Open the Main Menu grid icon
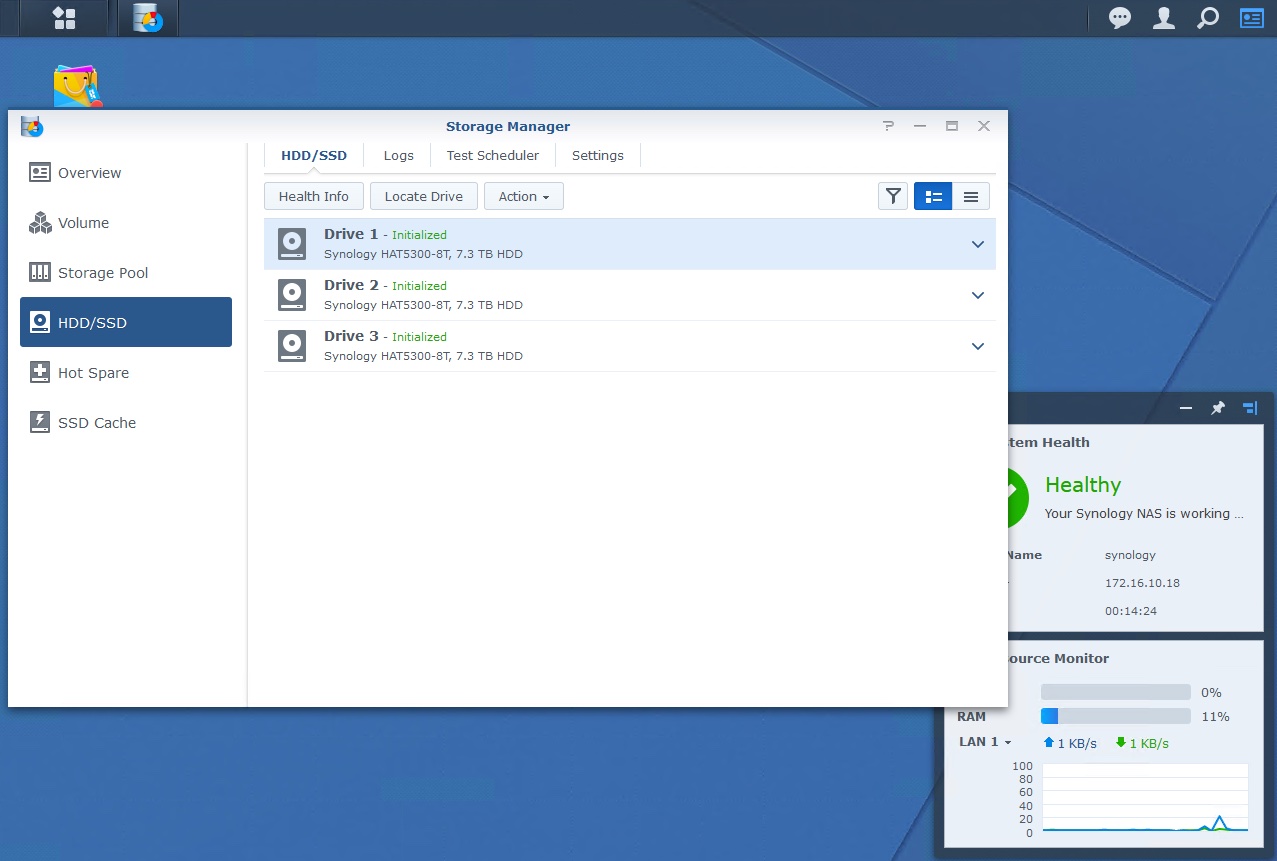 tap(64, 18)
